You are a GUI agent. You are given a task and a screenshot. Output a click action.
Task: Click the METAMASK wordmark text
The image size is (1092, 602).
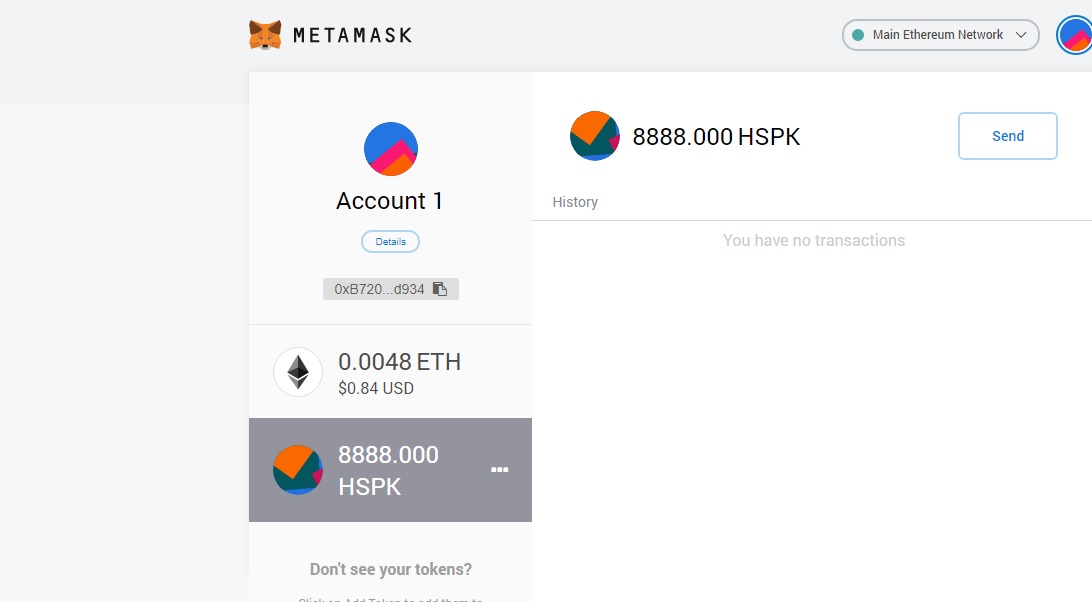(x=352, y=35)
